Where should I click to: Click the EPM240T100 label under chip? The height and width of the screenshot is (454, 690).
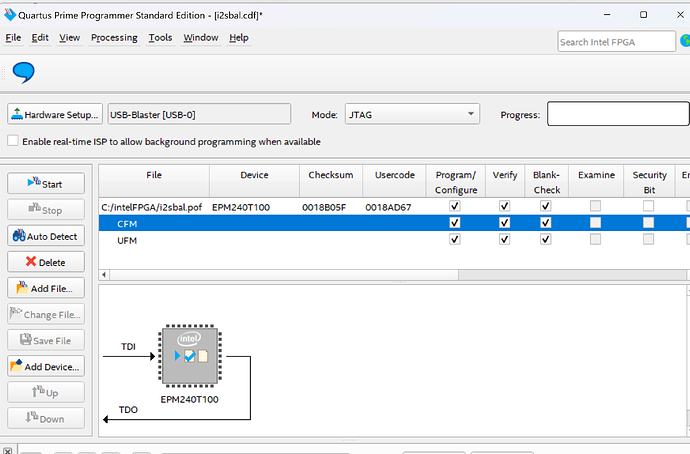(x=189, y=399)
